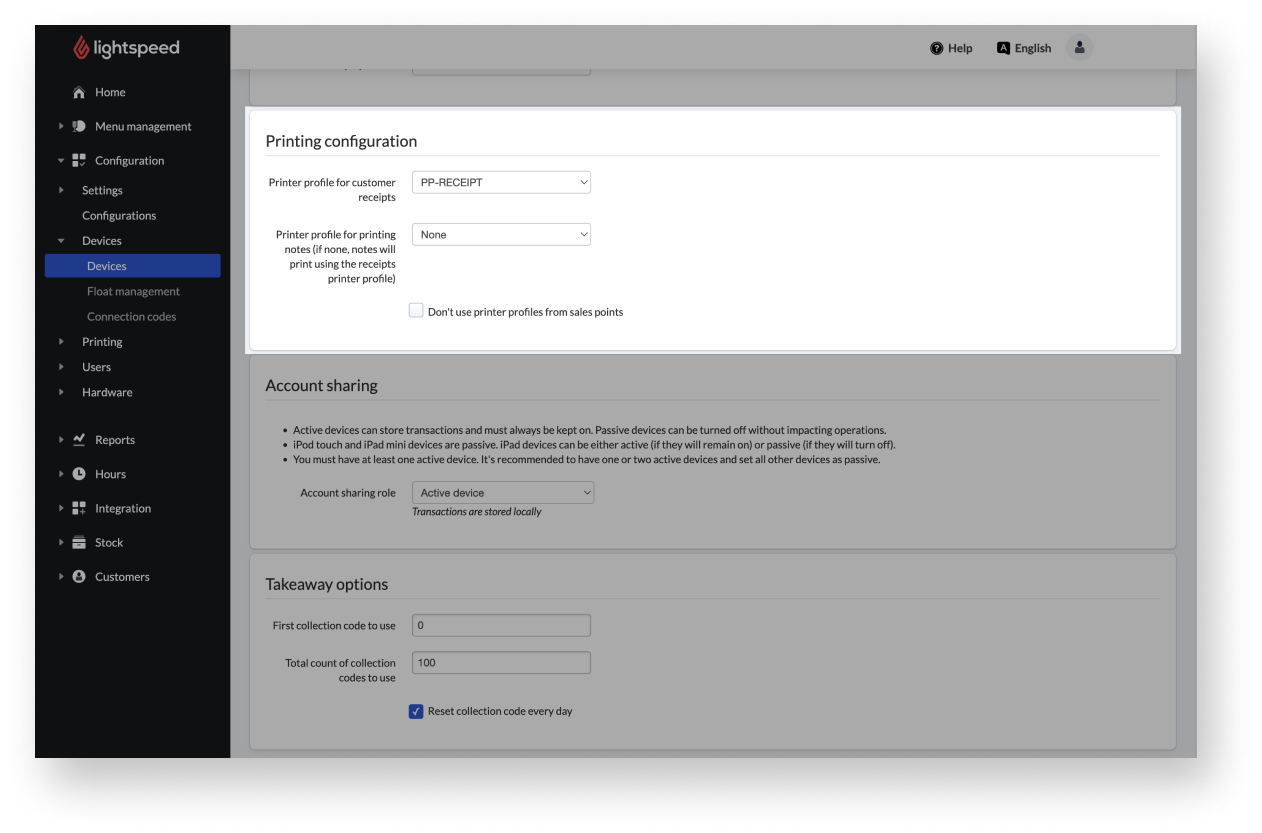
Task: Expand the Hours arrow
Action: click(x=61, y=474)
